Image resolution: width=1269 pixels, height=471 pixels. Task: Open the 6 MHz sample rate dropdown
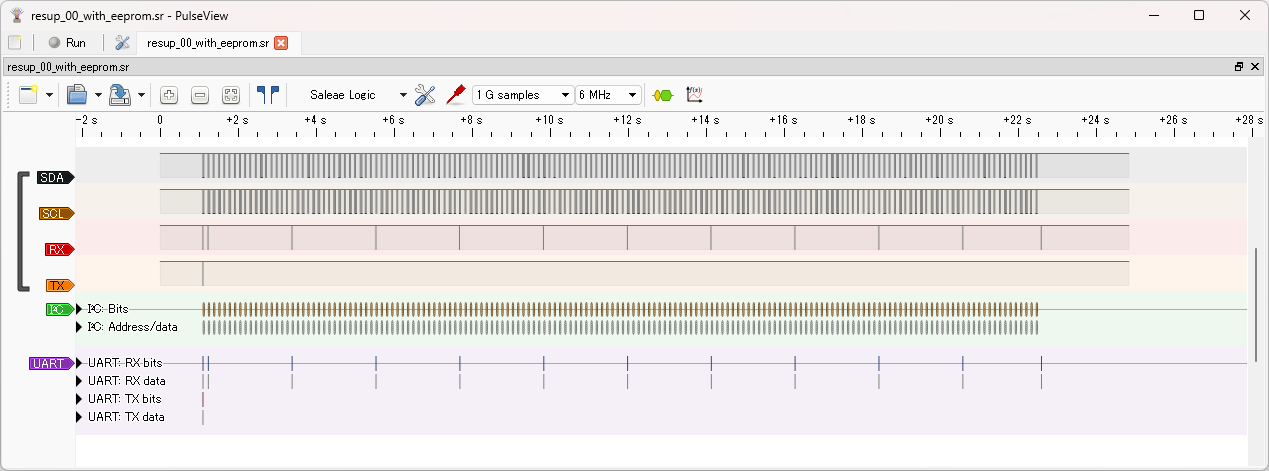click(608, 95)
